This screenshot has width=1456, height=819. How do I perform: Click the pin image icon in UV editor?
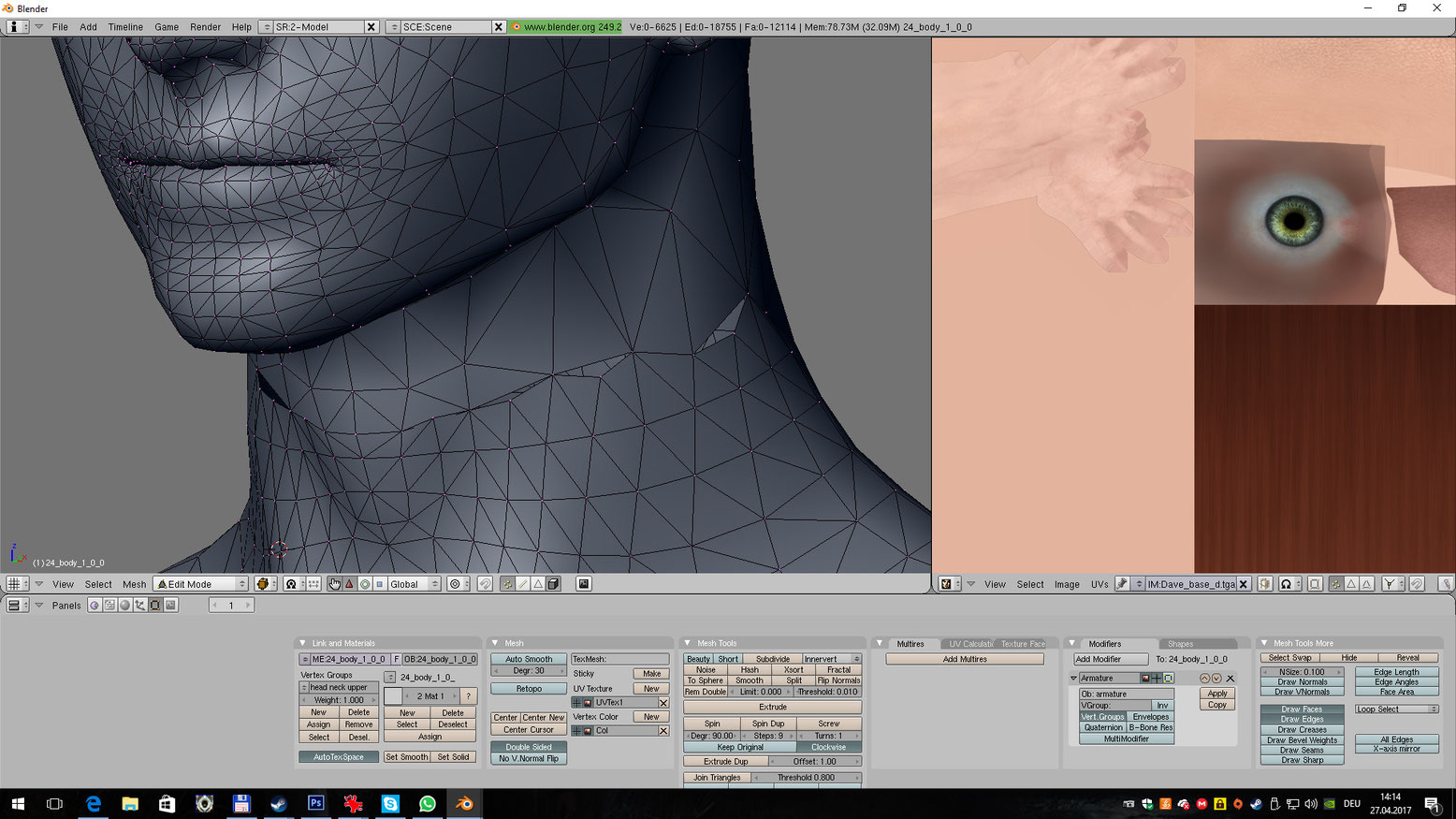[1122, 584]
